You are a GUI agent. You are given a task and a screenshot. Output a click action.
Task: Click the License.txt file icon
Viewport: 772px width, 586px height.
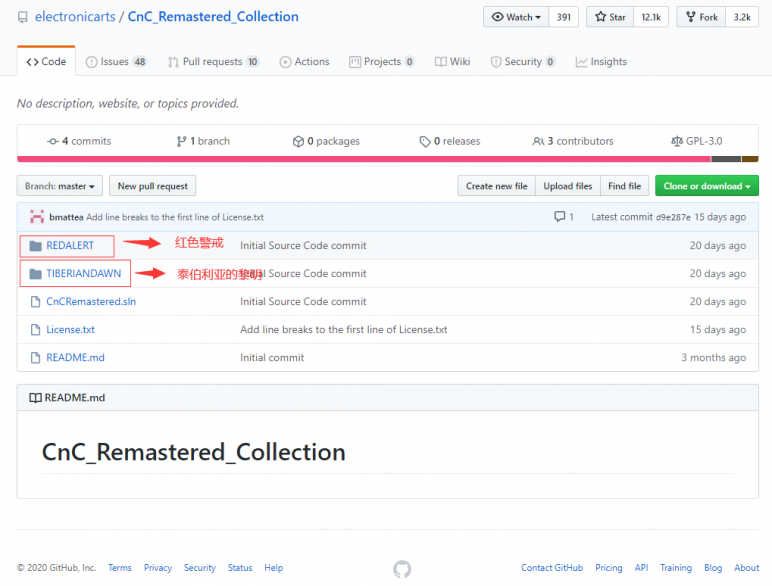tap(35, 330)
